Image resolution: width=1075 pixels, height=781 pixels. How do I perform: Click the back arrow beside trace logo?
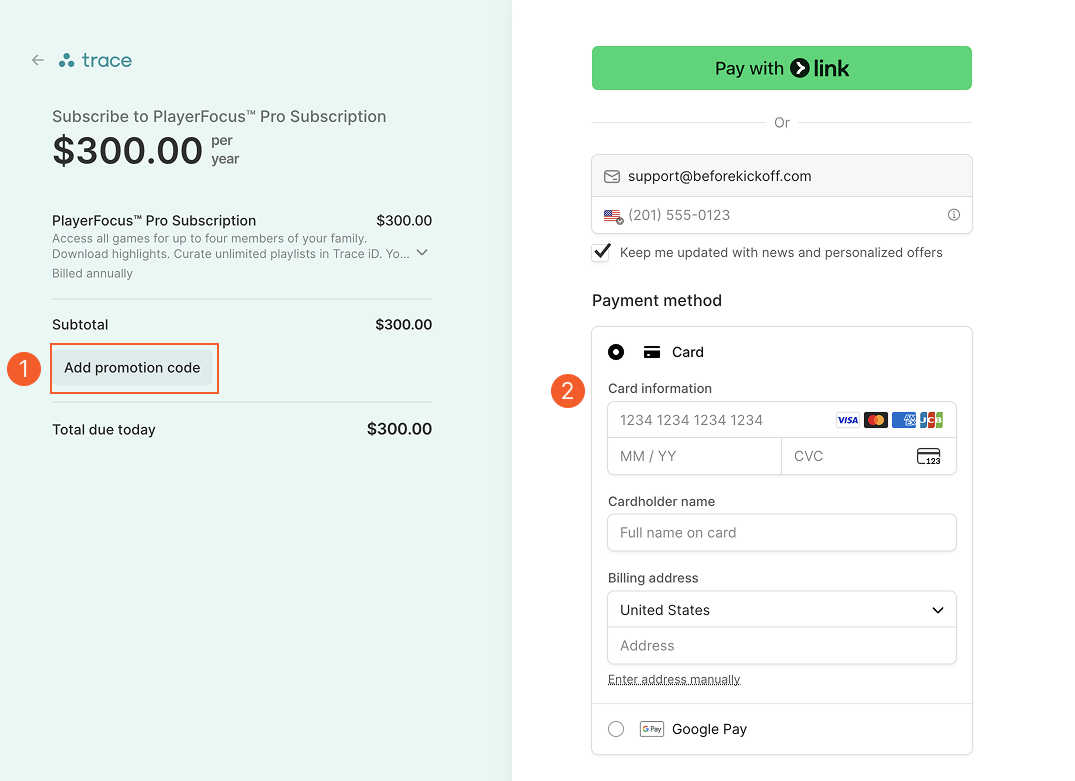coord(38,60)
